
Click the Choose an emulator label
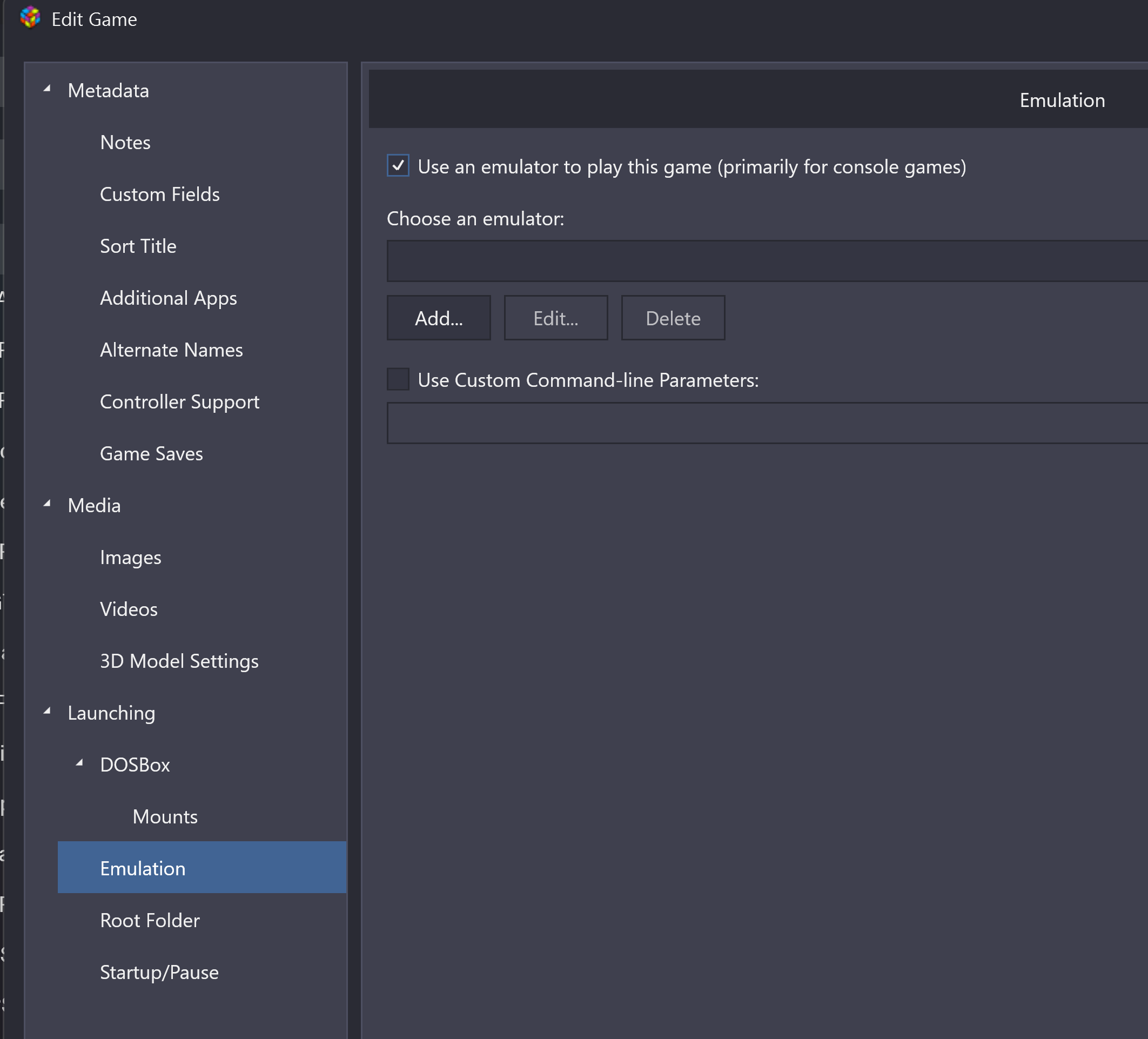(475, 218)
